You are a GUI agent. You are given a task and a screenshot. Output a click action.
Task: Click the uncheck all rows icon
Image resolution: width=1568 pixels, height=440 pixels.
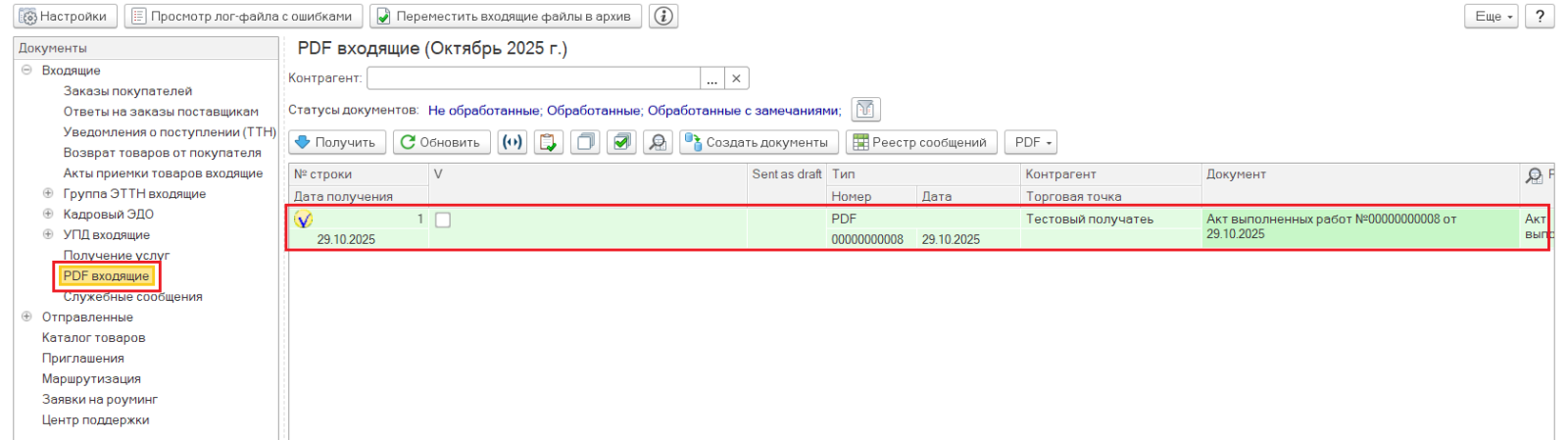pyautogui.click(x=585, y=142)
